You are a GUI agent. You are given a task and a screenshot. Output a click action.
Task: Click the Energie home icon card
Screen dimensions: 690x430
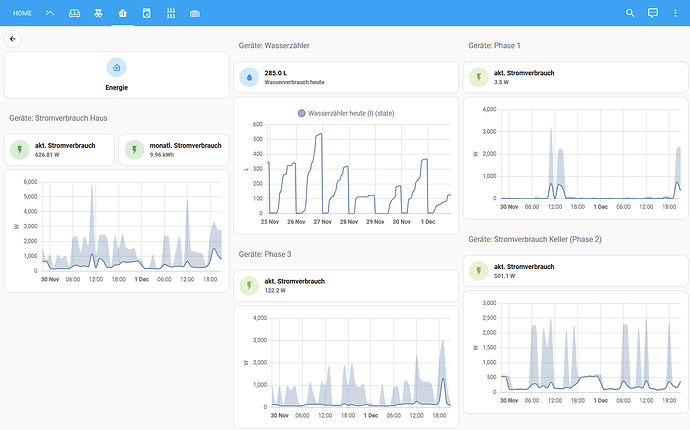click(117, 75)
